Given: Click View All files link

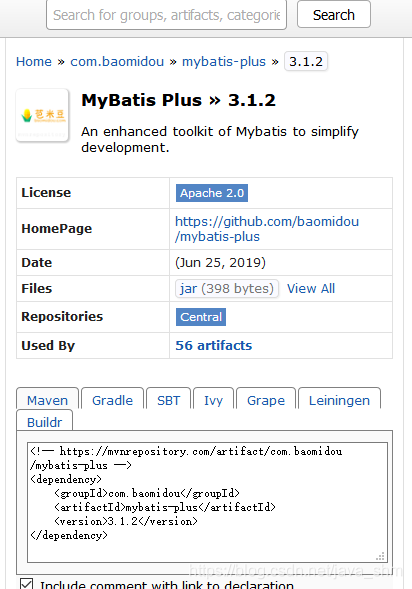Looking at the screenshot, I should (311, 288).
